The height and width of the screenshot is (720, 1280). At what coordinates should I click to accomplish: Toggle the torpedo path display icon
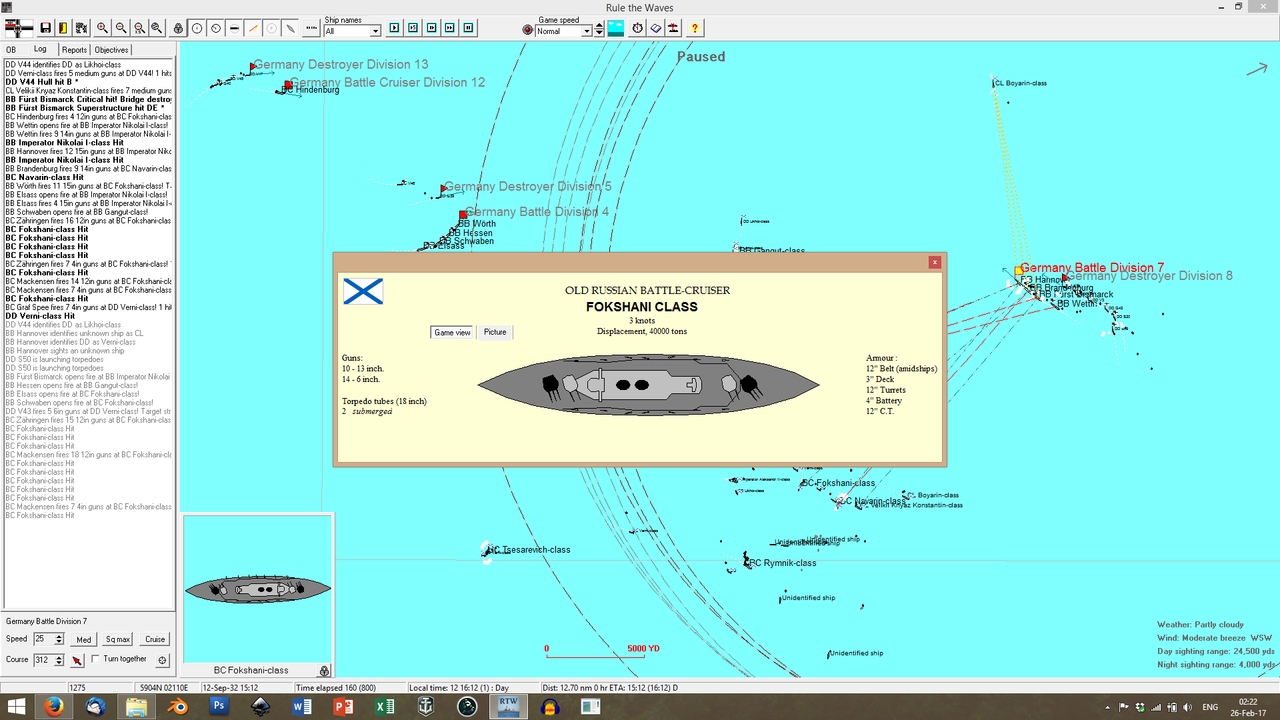(252, 28)
